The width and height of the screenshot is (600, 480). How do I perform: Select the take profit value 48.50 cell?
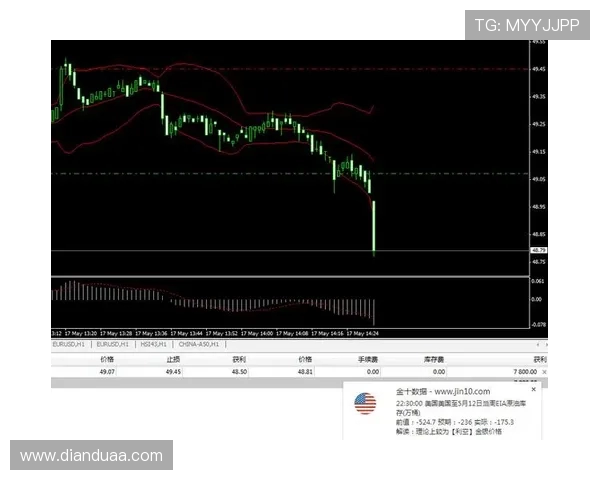point(239,370)
